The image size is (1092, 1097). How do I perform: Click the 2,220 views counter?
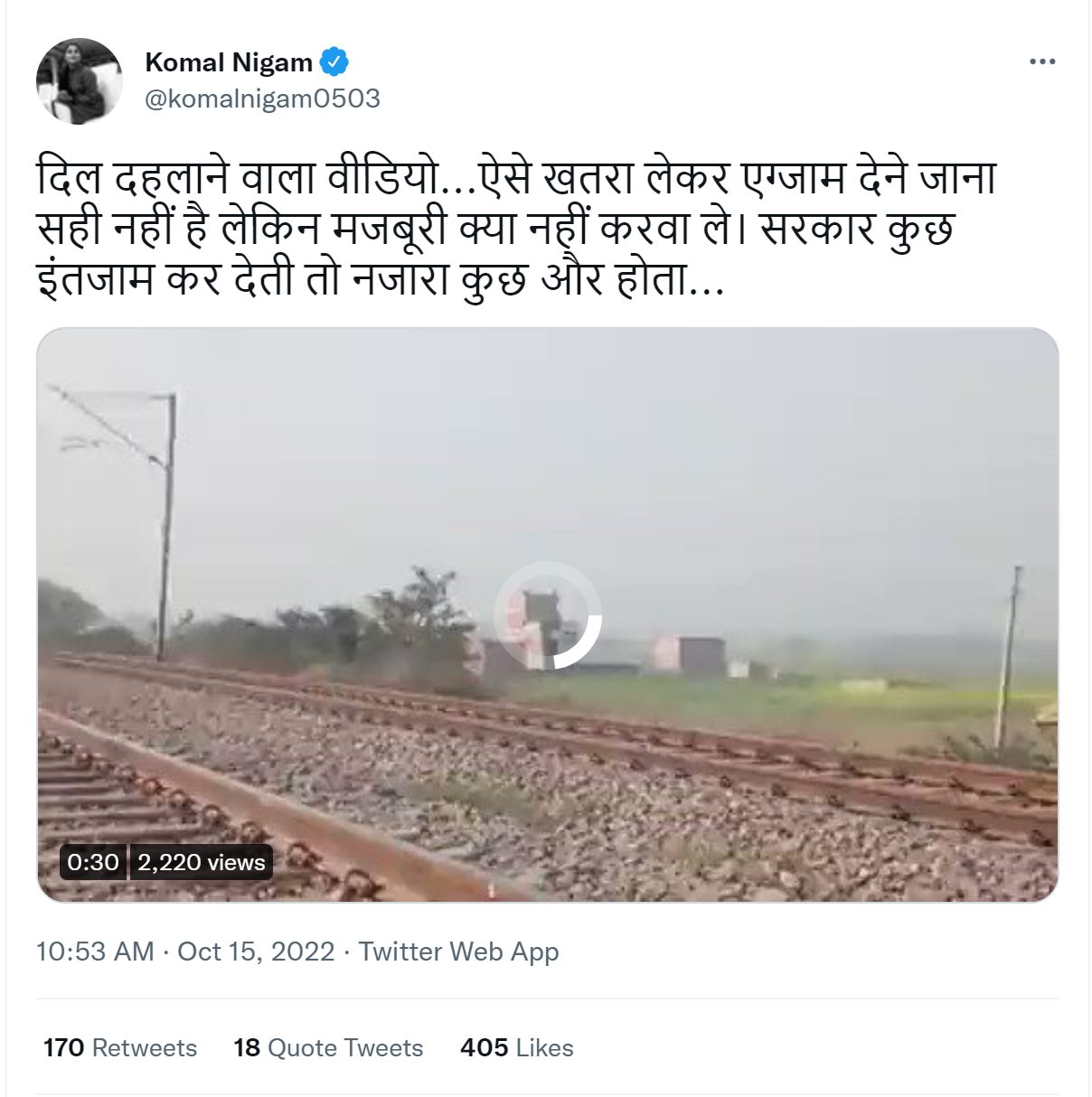click(x=202, y=862)
